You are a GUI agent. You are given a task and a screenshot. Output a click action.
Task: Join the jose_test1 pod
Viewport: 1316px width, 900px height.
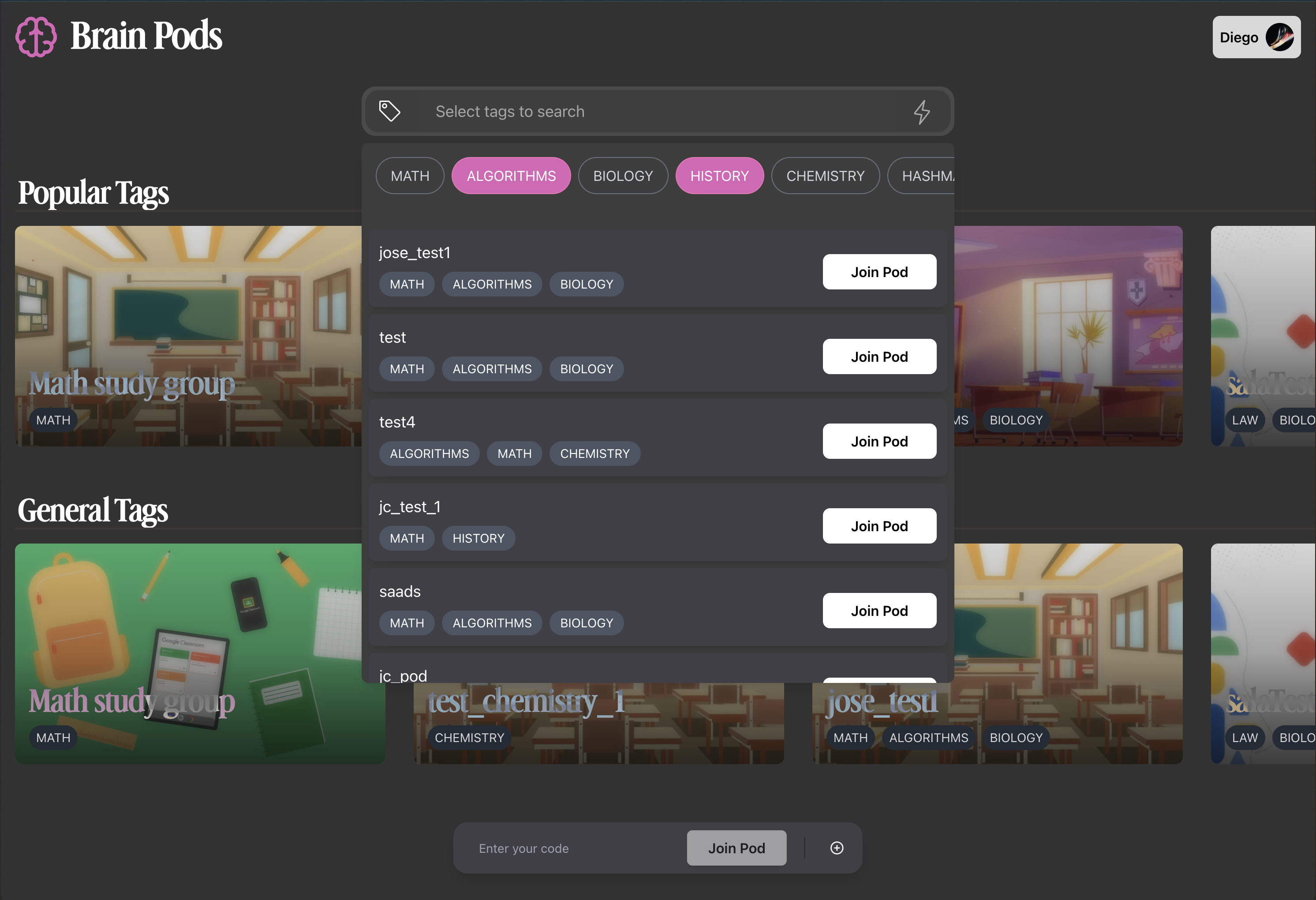tap(879, 272)
